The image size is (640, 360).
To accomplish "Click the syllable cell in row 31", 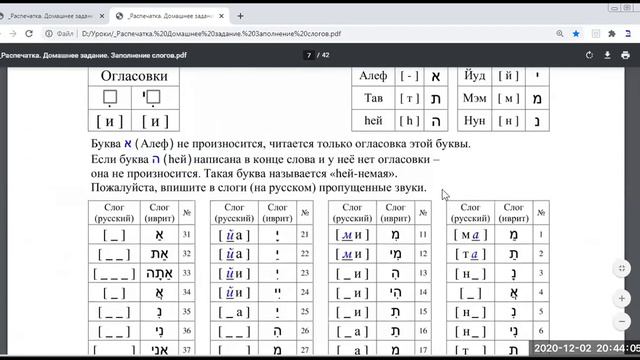I will 160,235.
